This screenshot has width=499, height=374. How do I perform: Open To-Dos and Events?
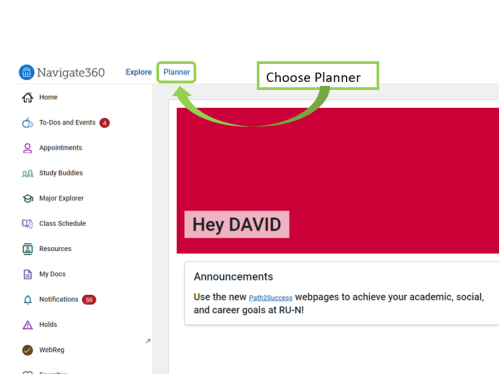(67, 123)
